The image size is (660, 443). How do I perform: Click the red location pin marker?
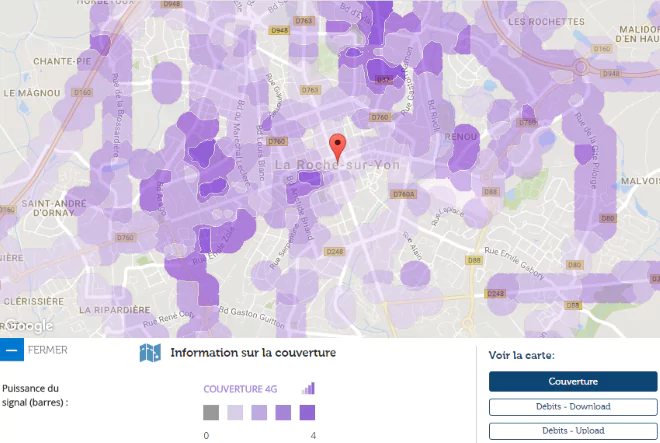point(338,145)
